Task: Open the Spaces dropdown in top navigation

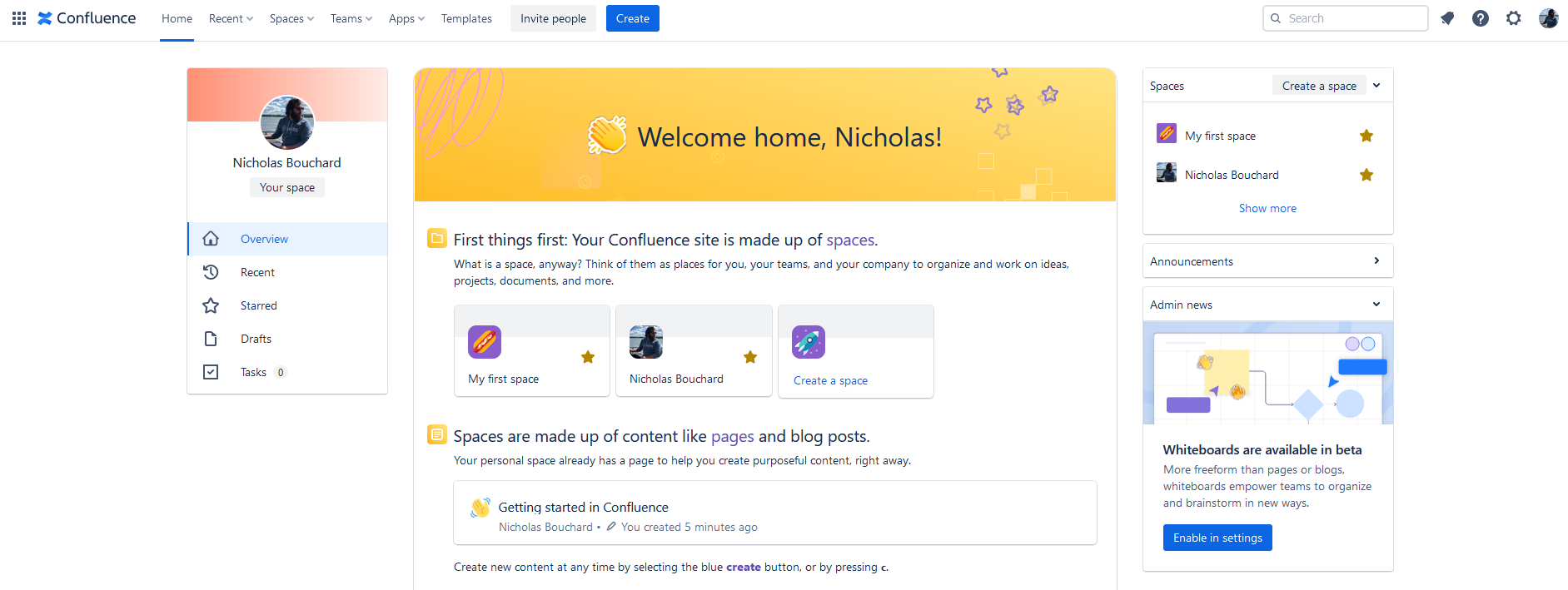Action: 291,18
